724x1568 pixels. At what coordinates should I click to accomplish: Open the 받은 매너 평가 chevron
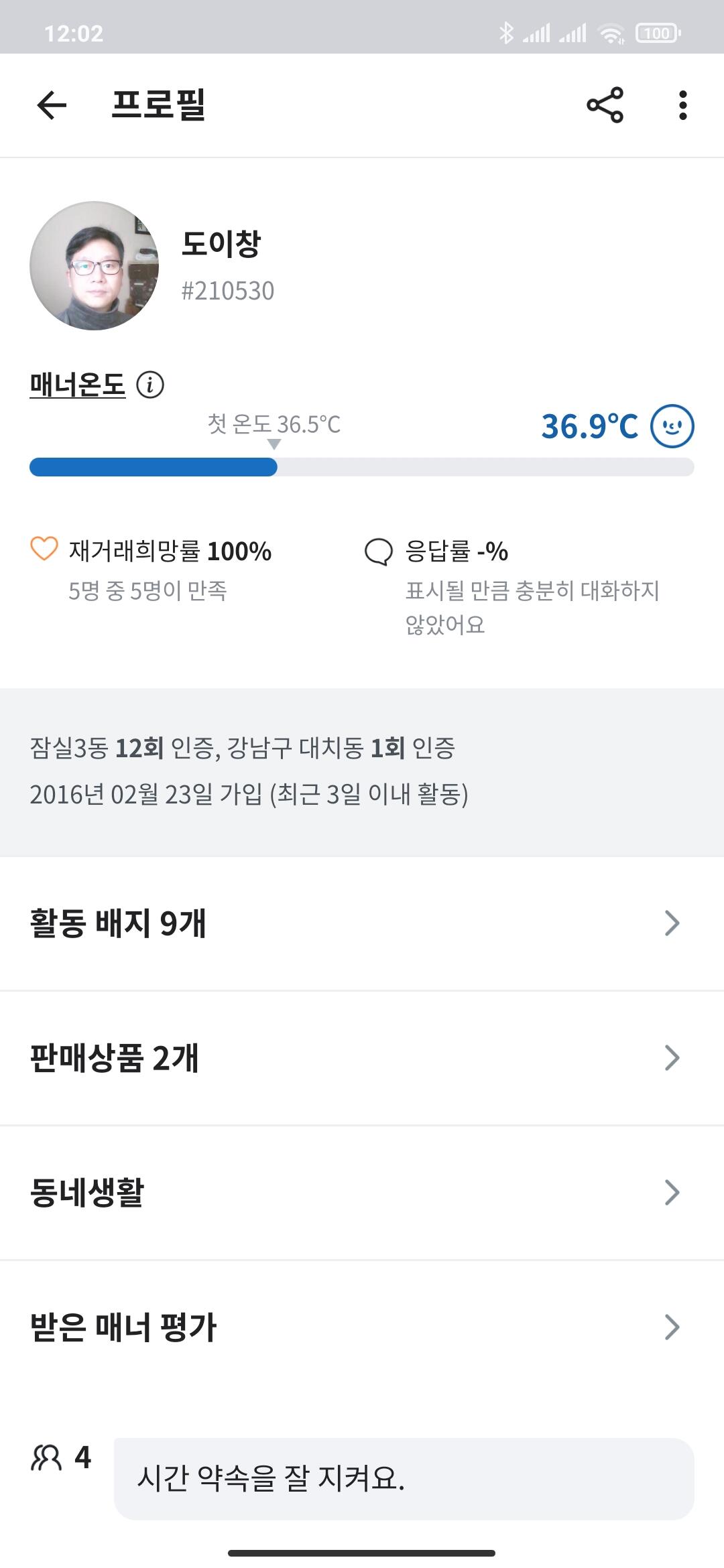pyautogui.click(x=672, y=1327)
